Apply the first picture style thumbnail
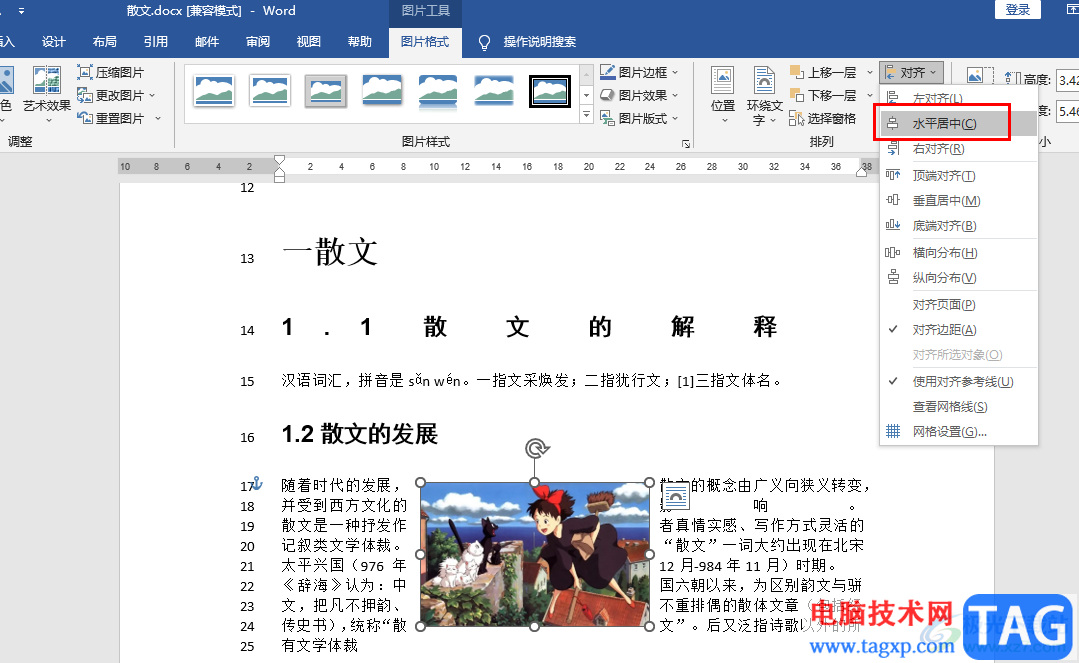Screen dimensions: 1079x663 click(213, 91)
